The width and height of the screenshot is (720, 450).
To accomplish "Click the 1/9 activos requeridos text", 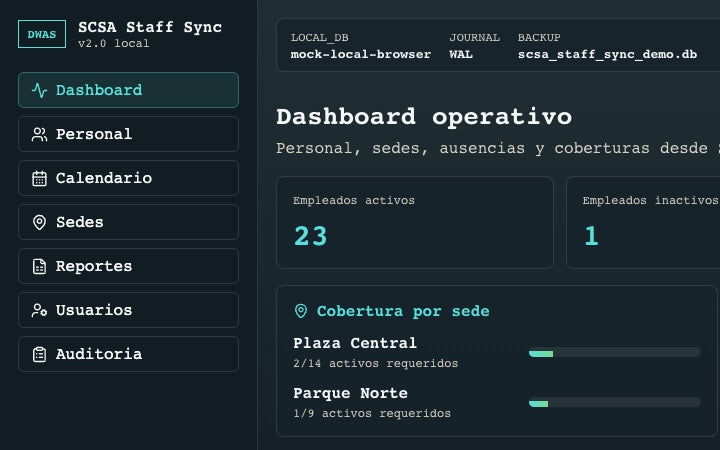I will [x=372, y=413].
